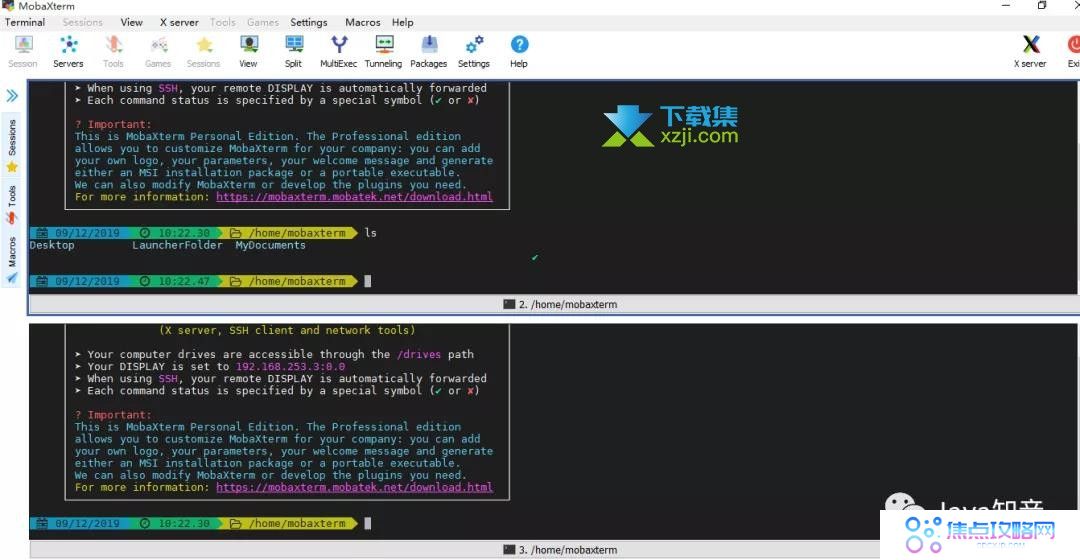Follow the mobatek download link in top terminal
The width and height of the screenshot is (1080, 560).
(x=354, y=197)
